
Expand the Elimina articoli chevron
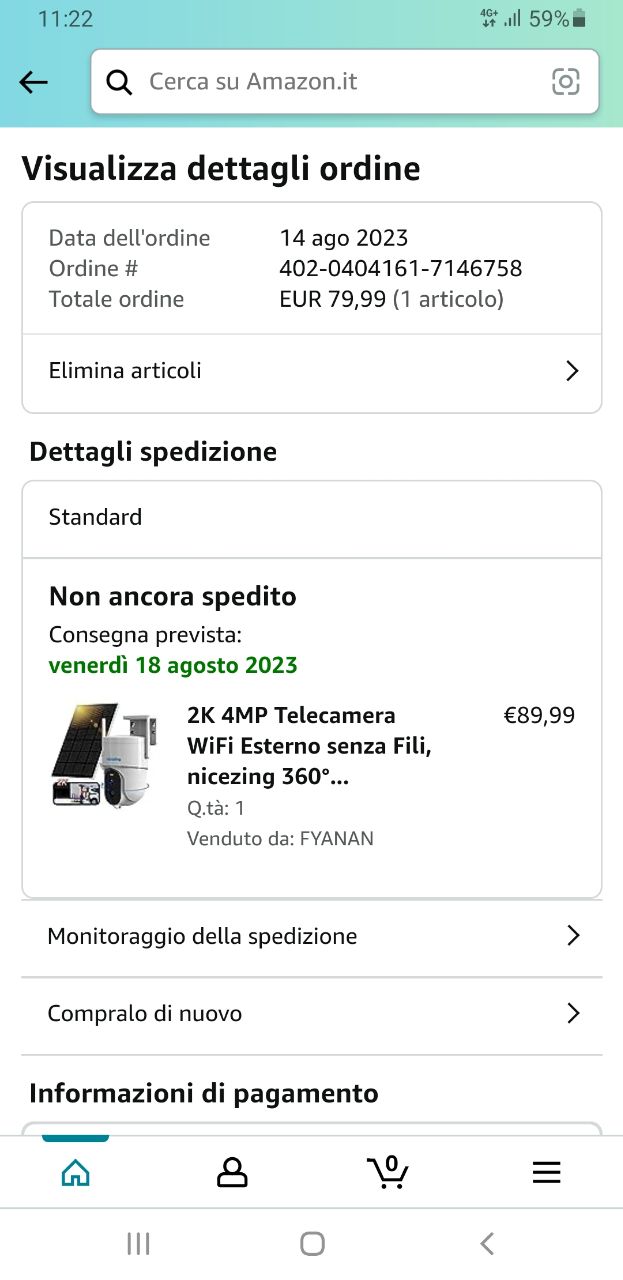pyautogui.click(x=572, y=371)
